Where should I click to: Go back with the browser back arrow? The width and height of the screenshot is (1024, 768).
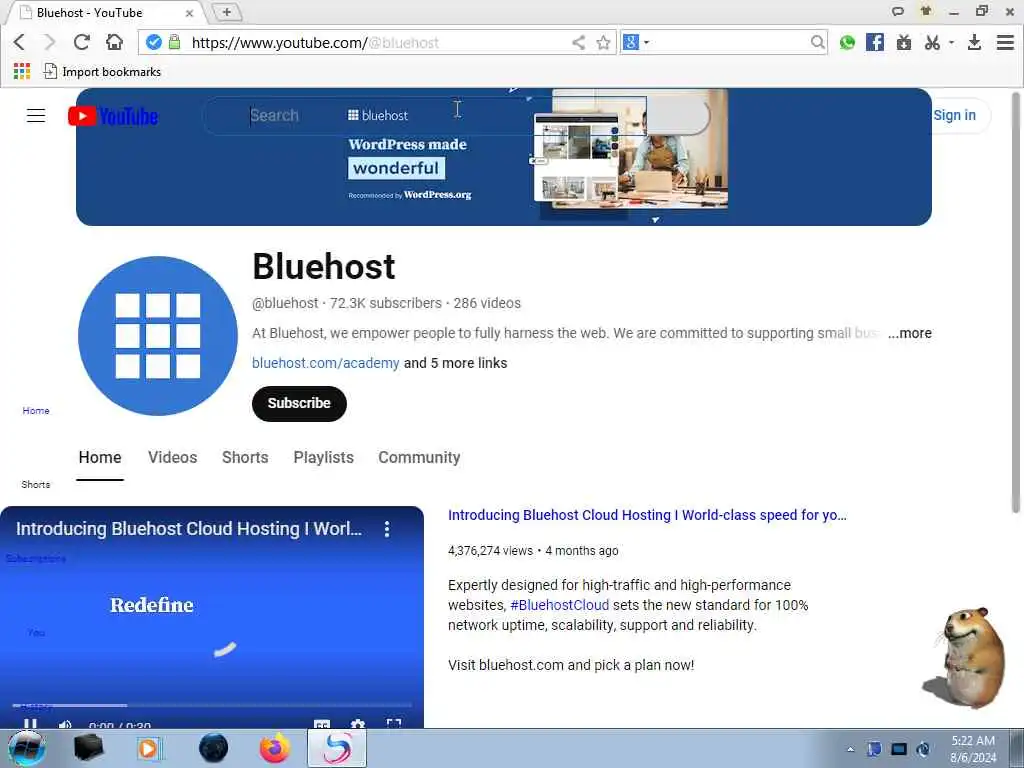19,42
